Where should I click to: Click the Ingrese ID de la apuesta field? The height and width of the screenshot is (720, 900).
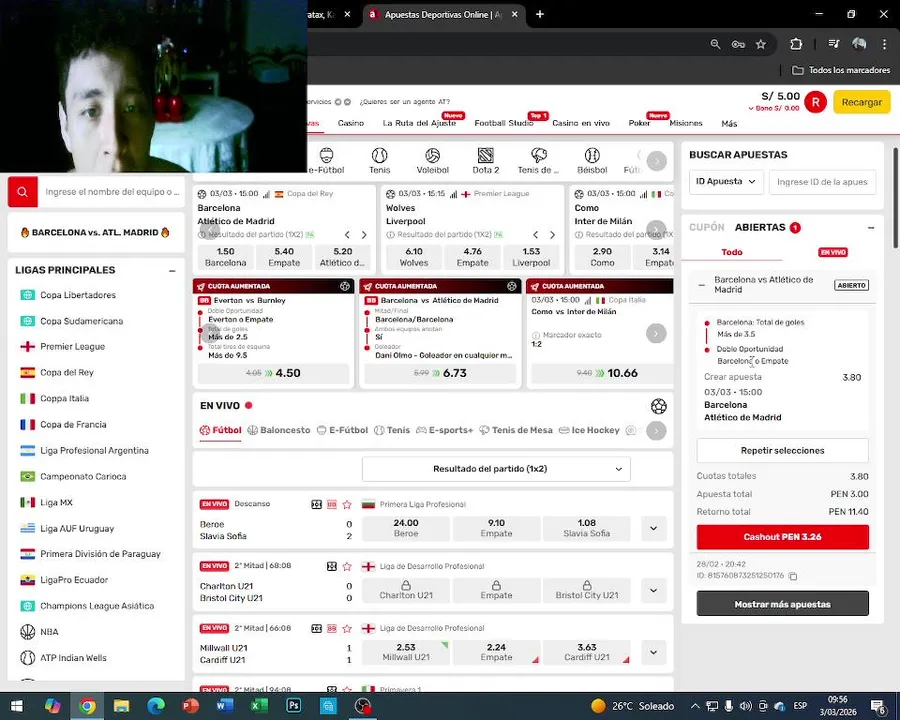click(822, 181)
